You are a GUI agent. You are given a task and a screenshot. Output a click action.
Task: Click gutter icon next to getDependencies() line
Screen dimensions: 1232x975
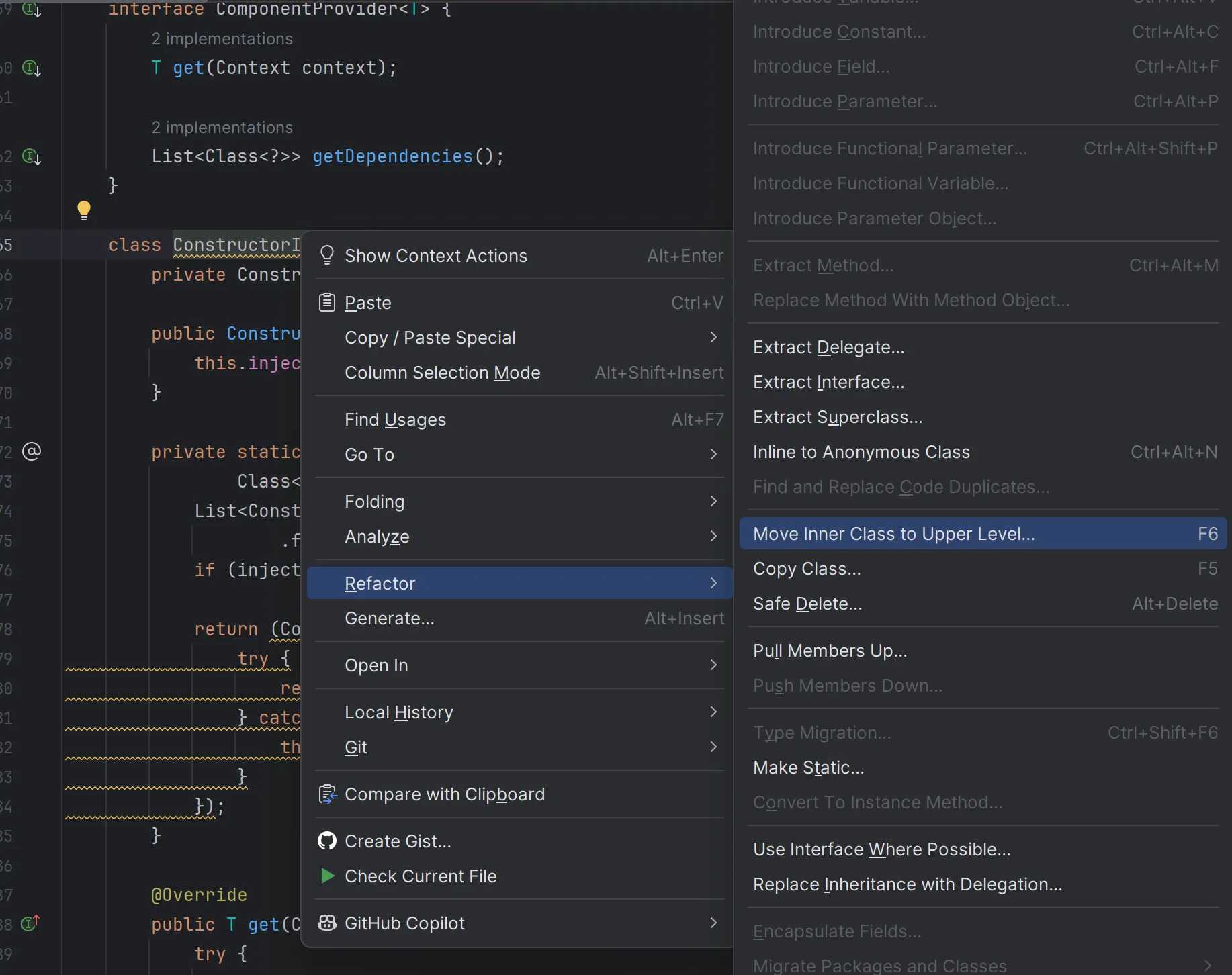[32, 156]
